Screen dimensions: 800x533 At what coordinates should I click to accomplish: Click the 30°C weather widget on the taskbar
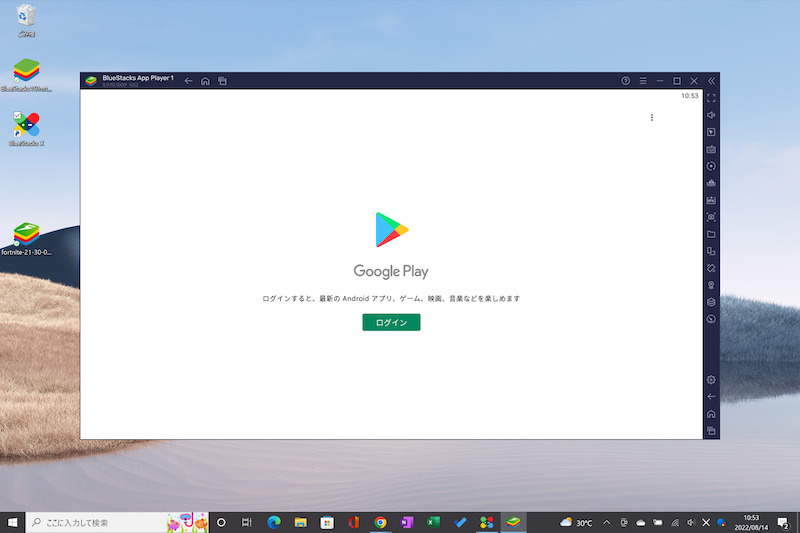(577, 522)
